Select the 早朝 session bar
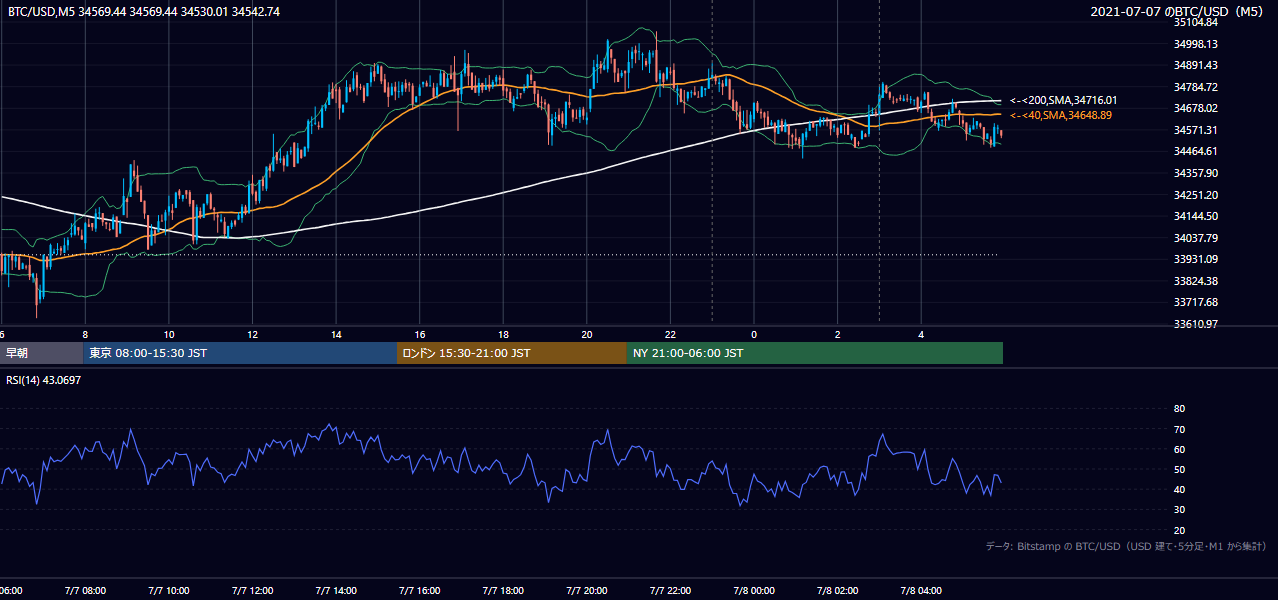The image size is (1278, 600). (x=42, y=353)
